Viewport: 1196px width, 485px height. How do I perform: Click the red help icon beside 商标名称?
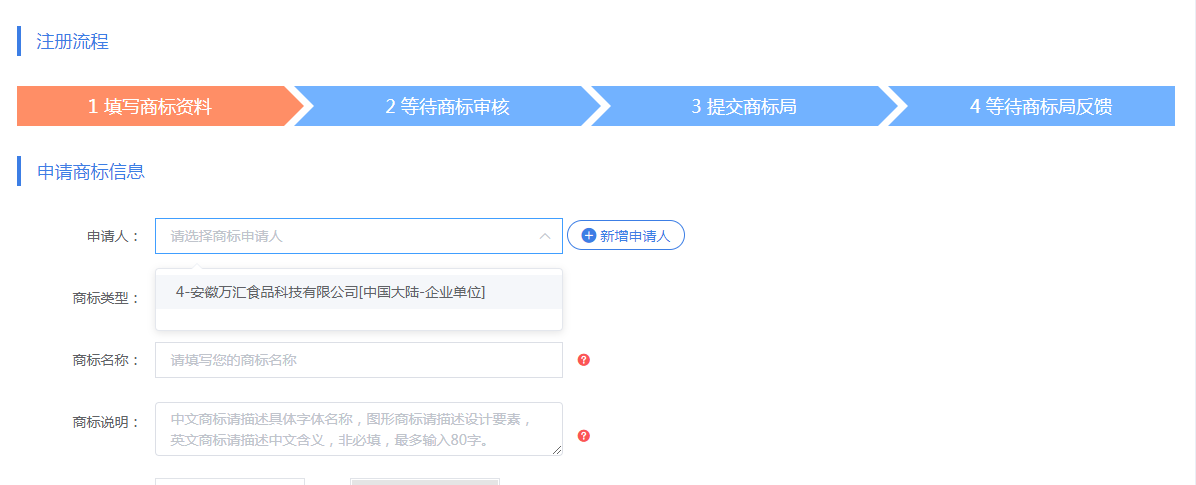tap(584, 360)
